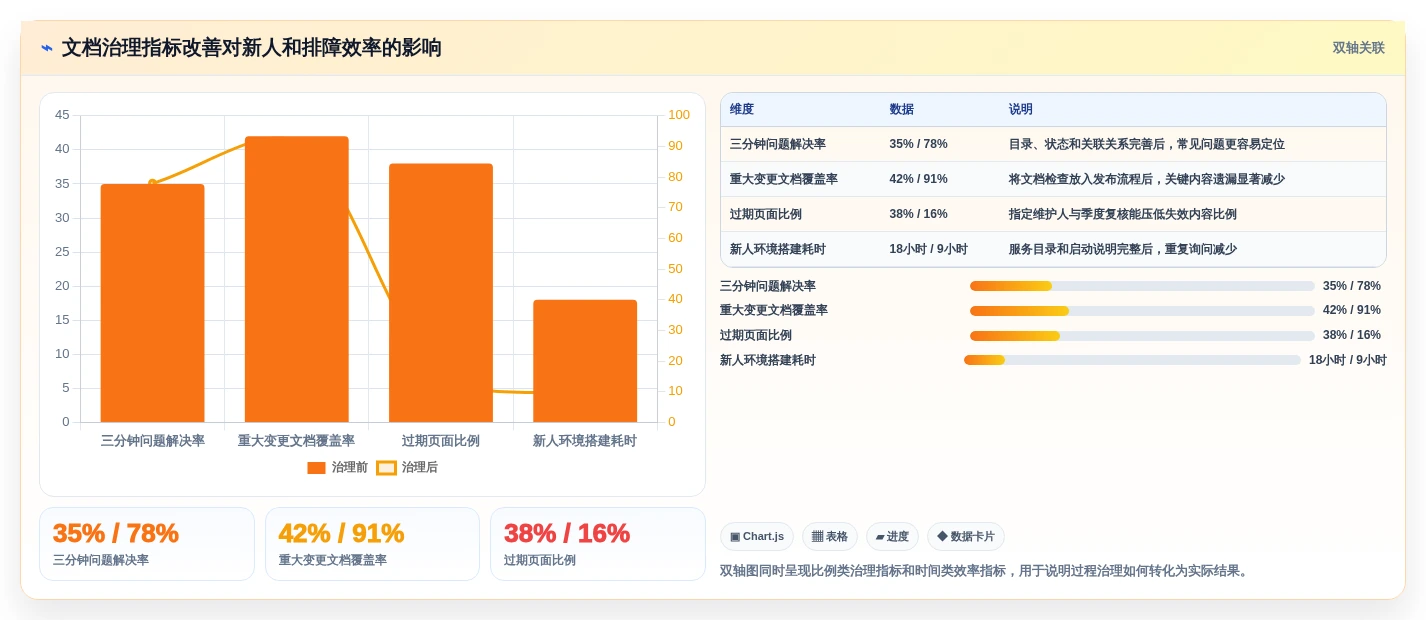Click the 新人环境搭建耗时 progress bar
This screenshot has height=620, width=1426.
1132,360
